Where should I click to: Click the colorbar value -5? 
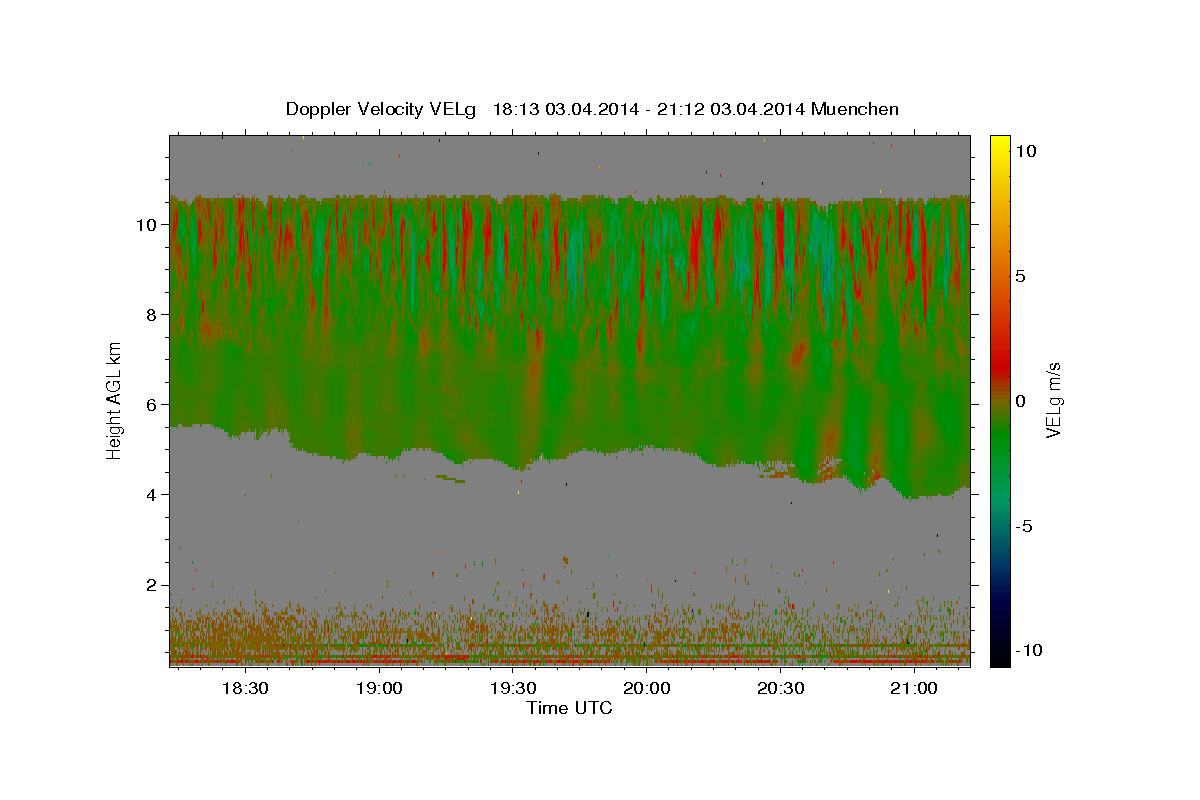coord(1025,525)
